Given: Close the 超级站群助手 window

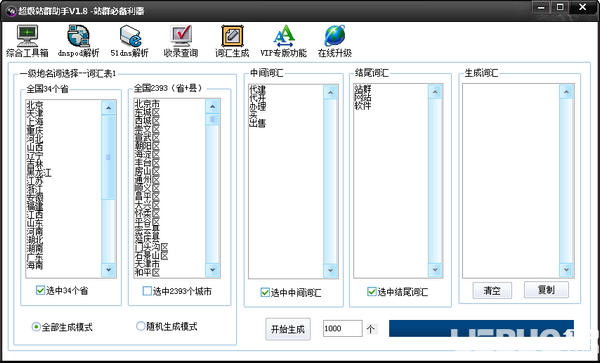Looking at the screenshot, I should pyautogui.click(x=583, y=8).
